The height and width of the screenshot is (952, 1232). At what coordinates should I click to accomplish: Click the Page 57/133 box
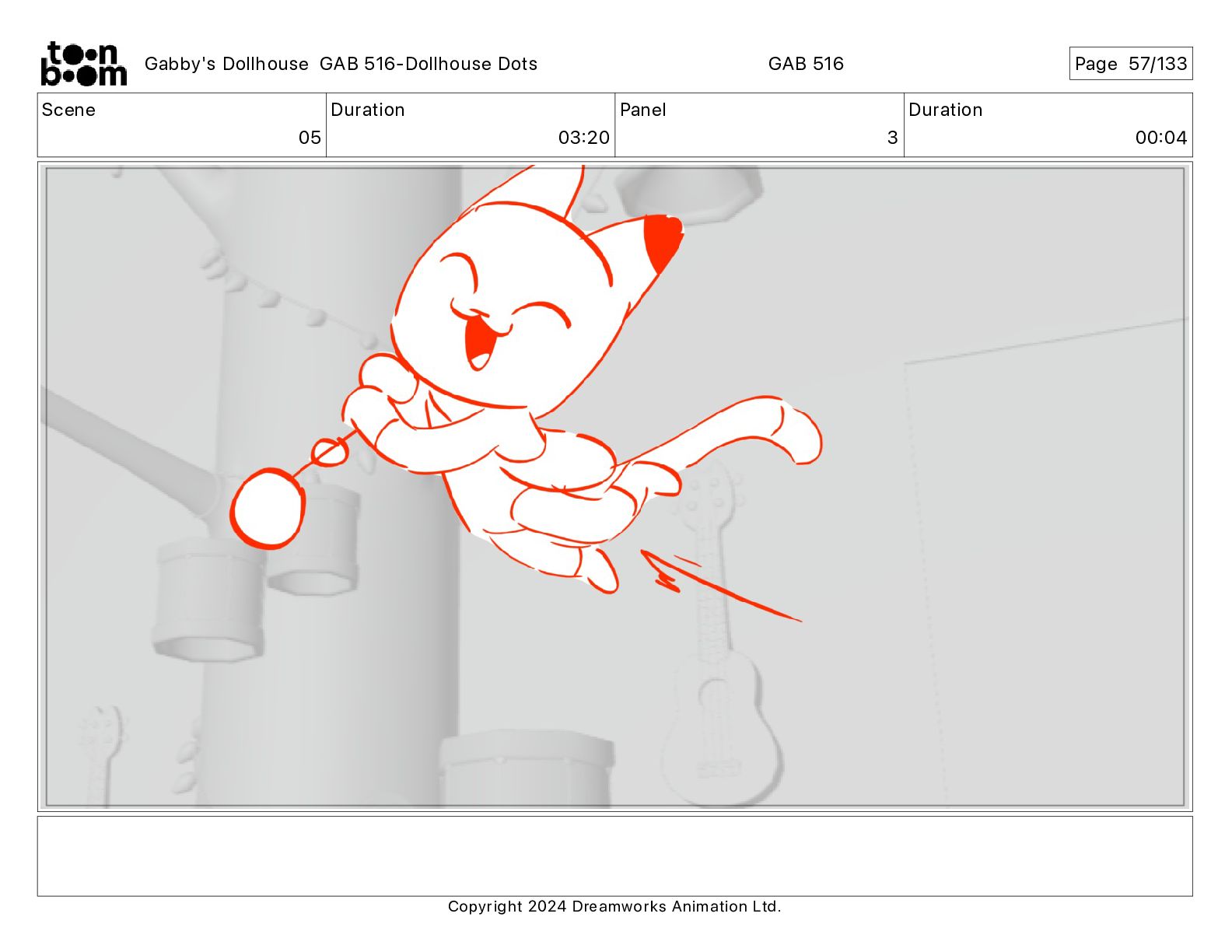[1130, 64]
